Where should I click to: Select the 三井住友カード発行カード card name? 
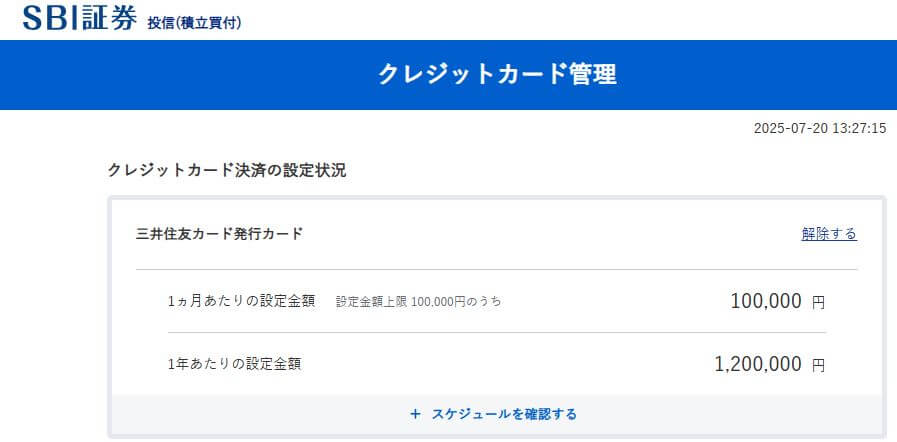[x=219, y=234]
